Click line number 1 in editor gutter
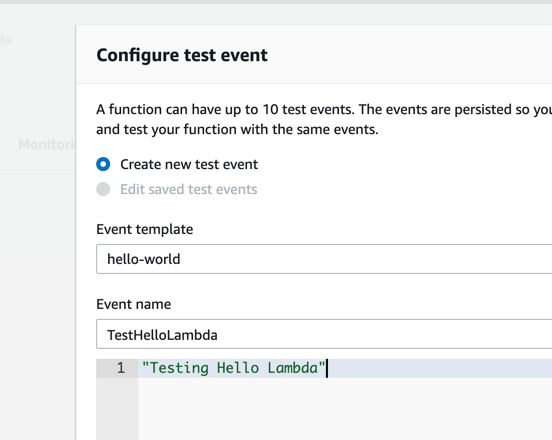Screen dimensions: 552x440 click(x=121, y=368)
